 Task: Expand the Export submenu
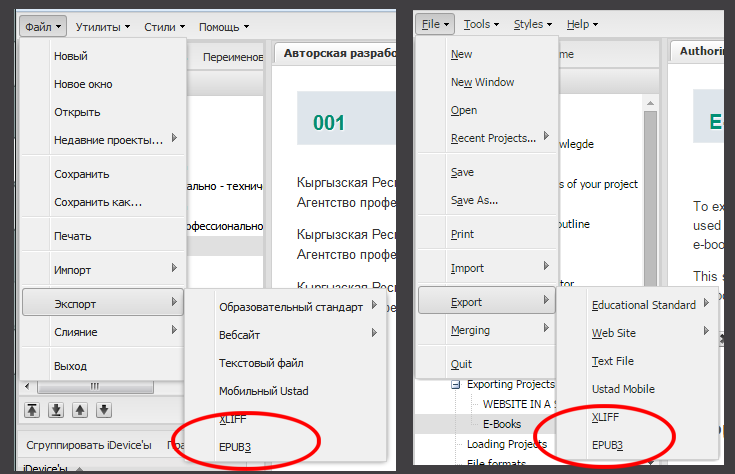(x=487, y=301)
